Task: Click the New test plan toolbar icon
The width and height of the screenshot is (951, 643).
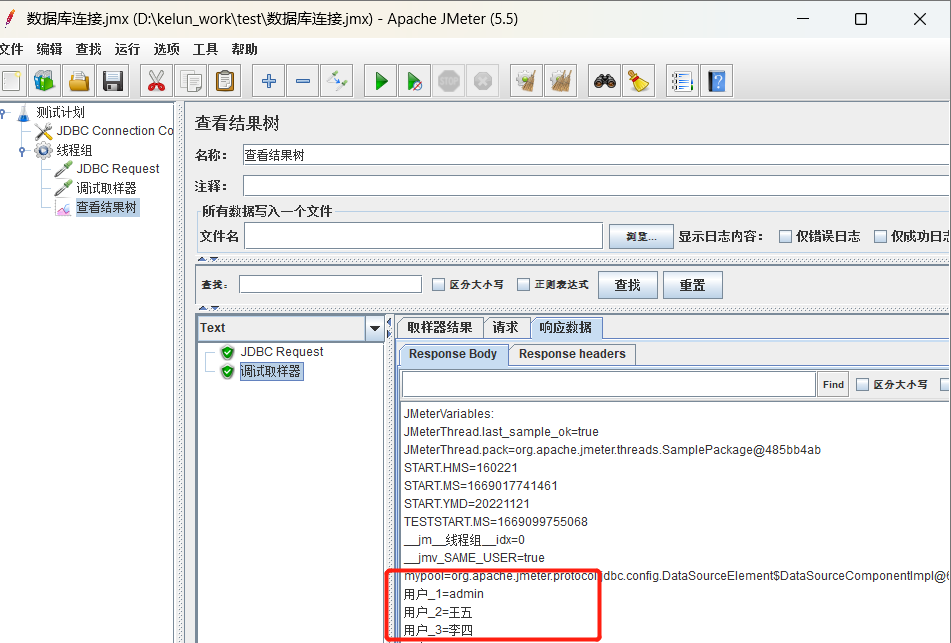Action: (11, 81)
